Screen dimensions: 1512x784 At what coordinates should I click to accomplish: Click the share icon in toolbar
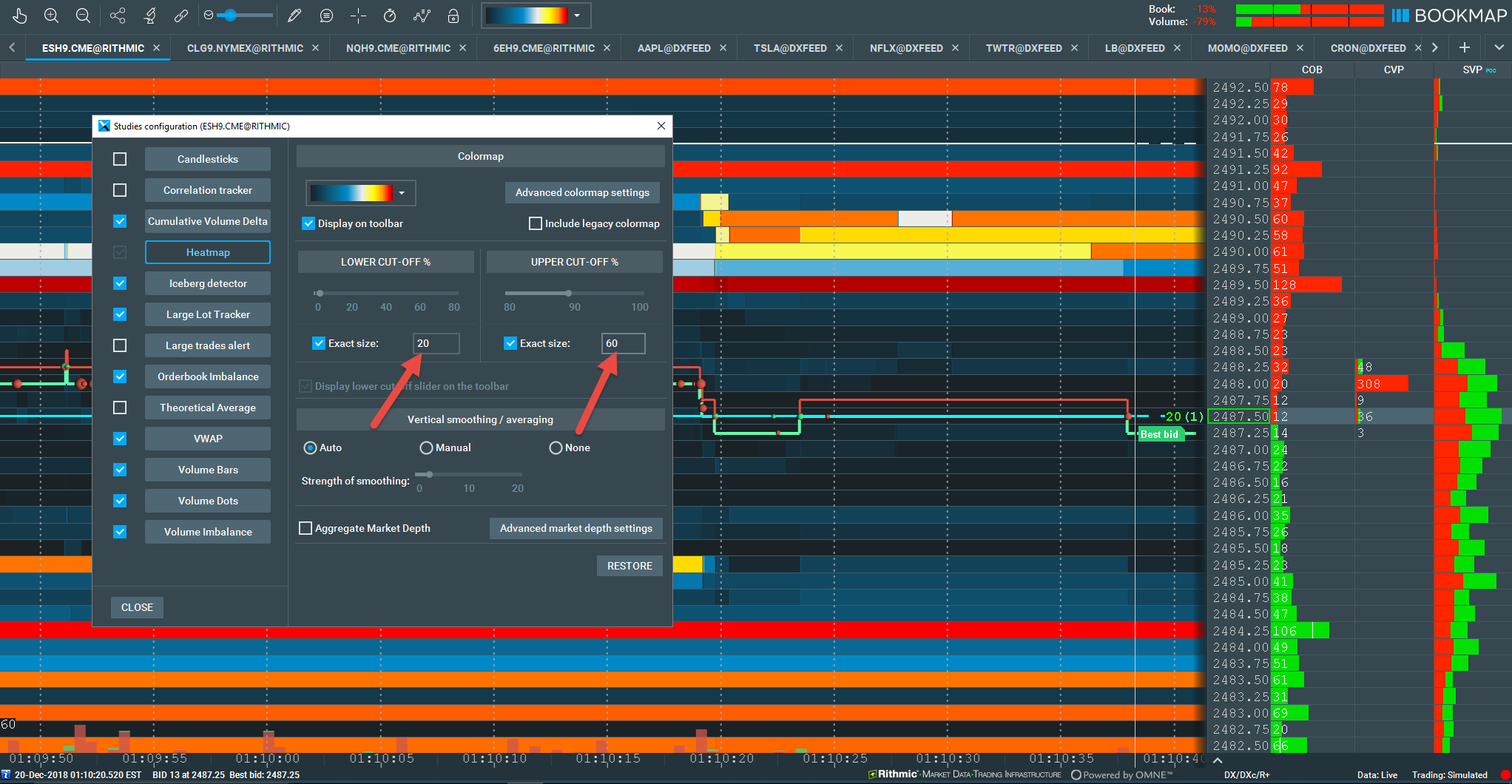(x=117, y=16)
